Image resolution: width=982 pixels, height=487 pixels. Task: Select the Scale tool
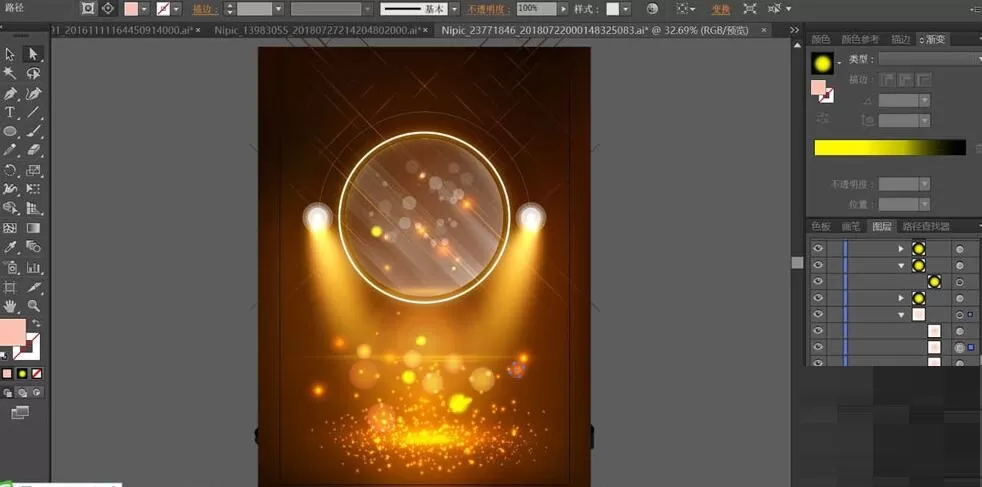click(33, 170)
